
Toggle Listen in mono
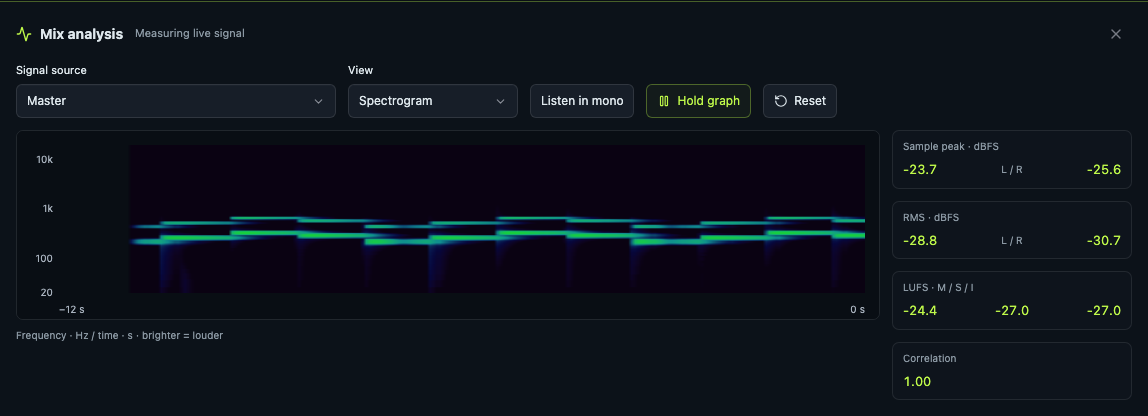click(x=582, y=101)
